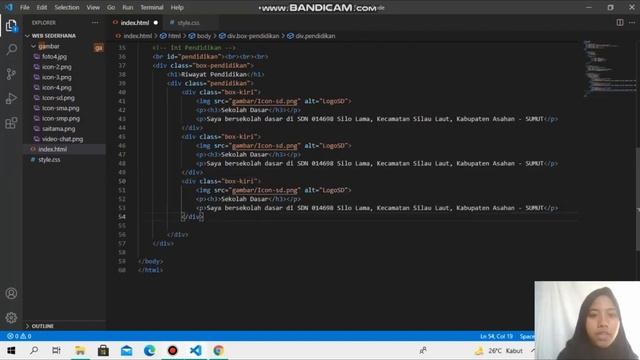Click unsaved dot on index.html tab
This screenshot has height=360, width=640.
coord(156,23)
